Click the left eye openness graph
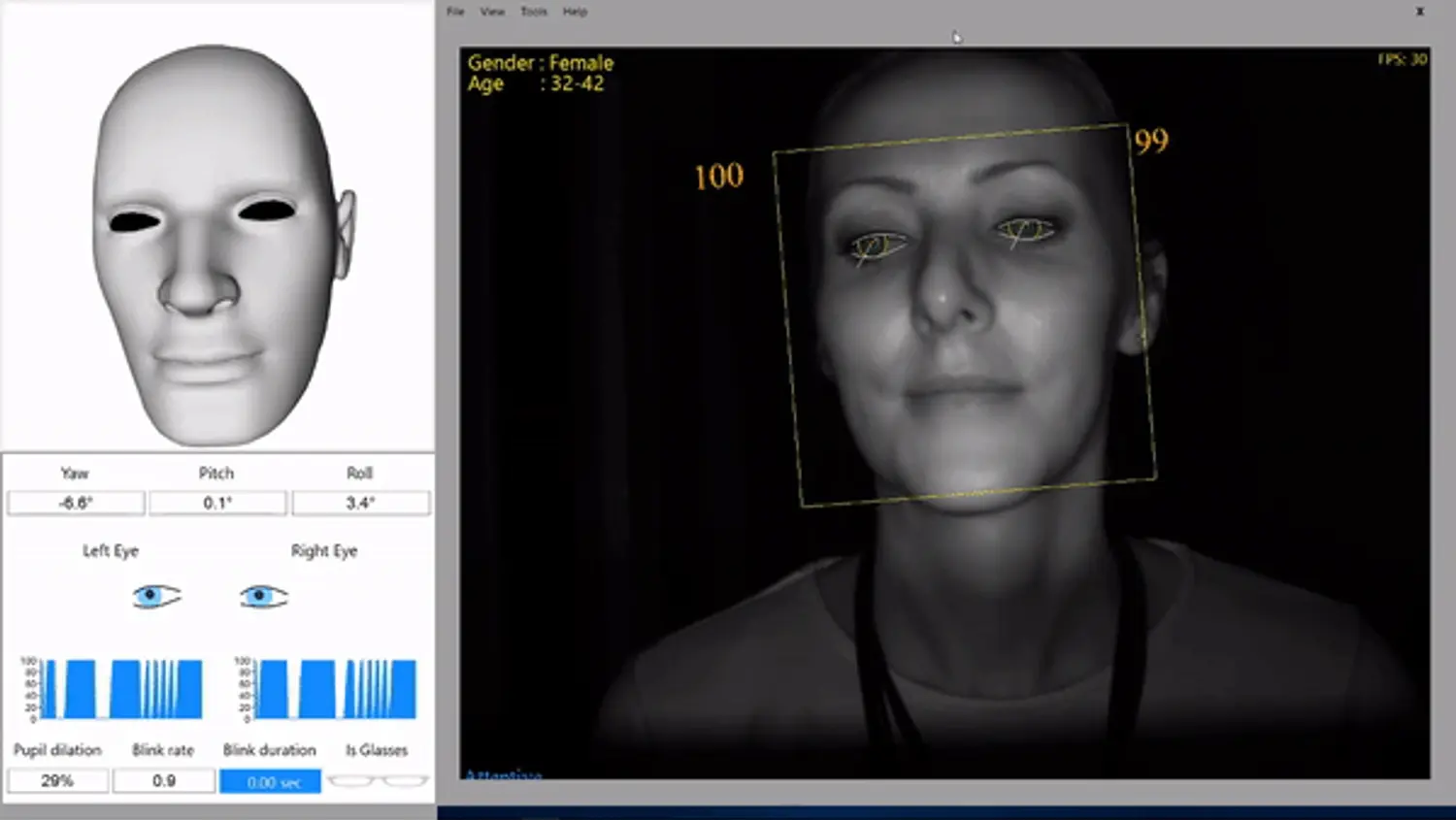This screenshot has height=820, width=1456. tap(113, 689)
